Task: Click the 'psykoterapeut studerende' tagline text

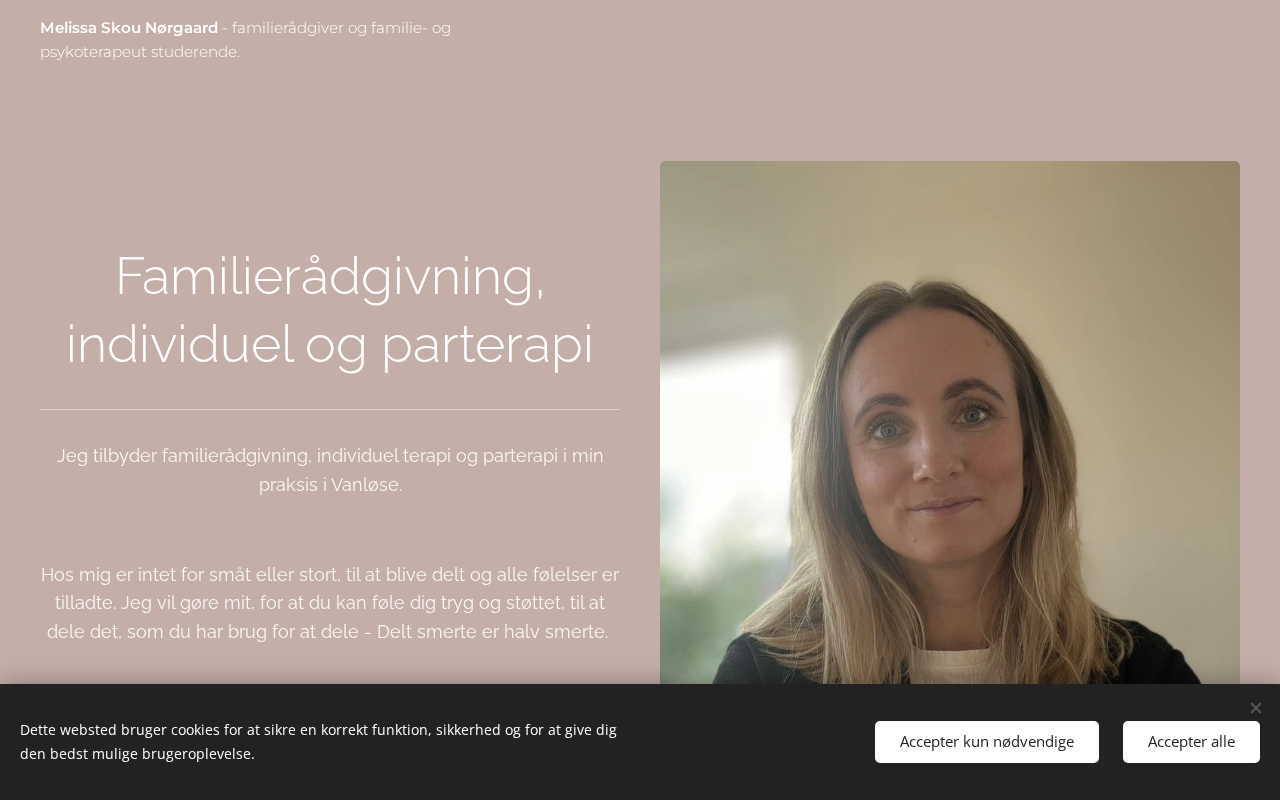Action: click(x=140, y=52)
